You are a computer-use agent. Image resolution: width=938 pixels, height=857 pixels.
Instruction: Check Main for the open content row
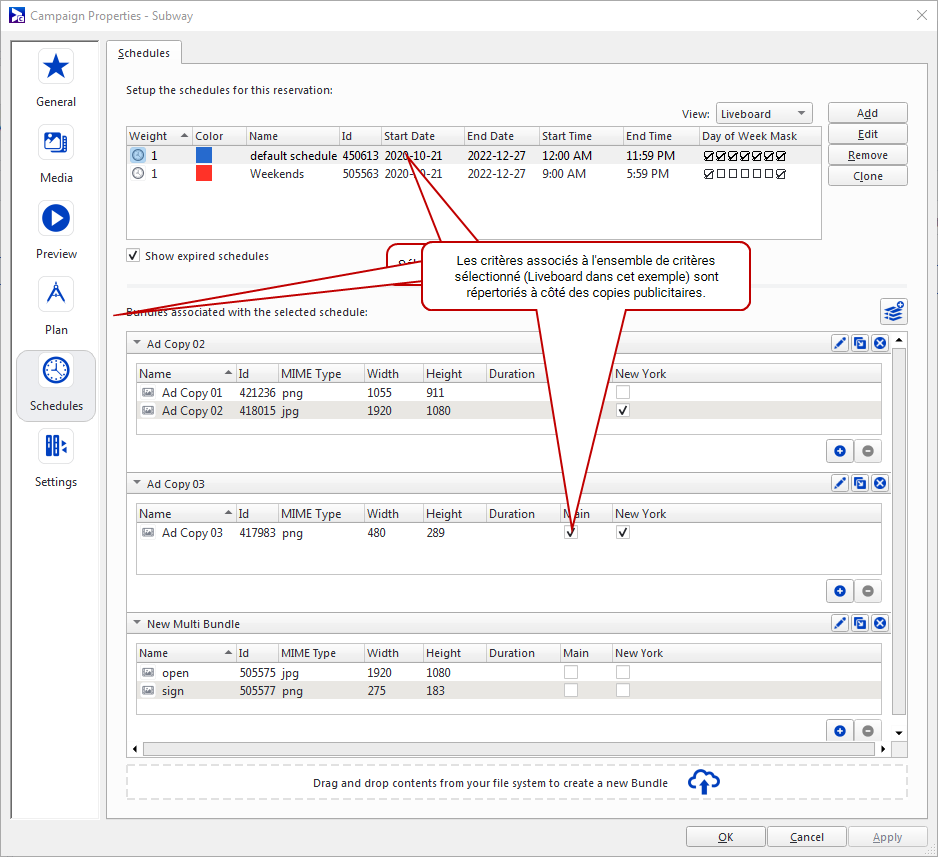571,673
